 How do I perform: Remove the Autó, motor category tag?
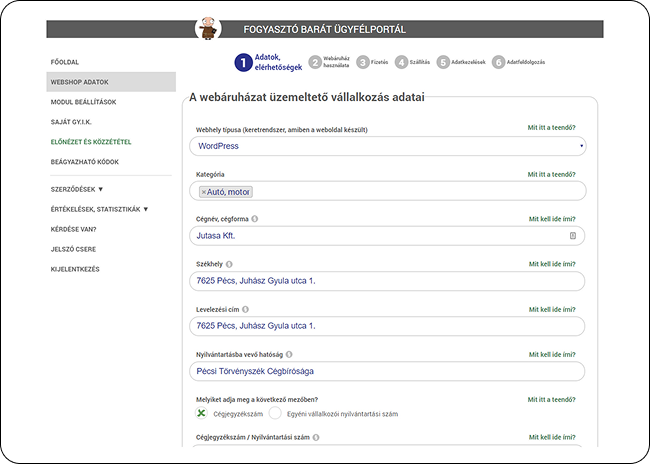coord(204,191)
